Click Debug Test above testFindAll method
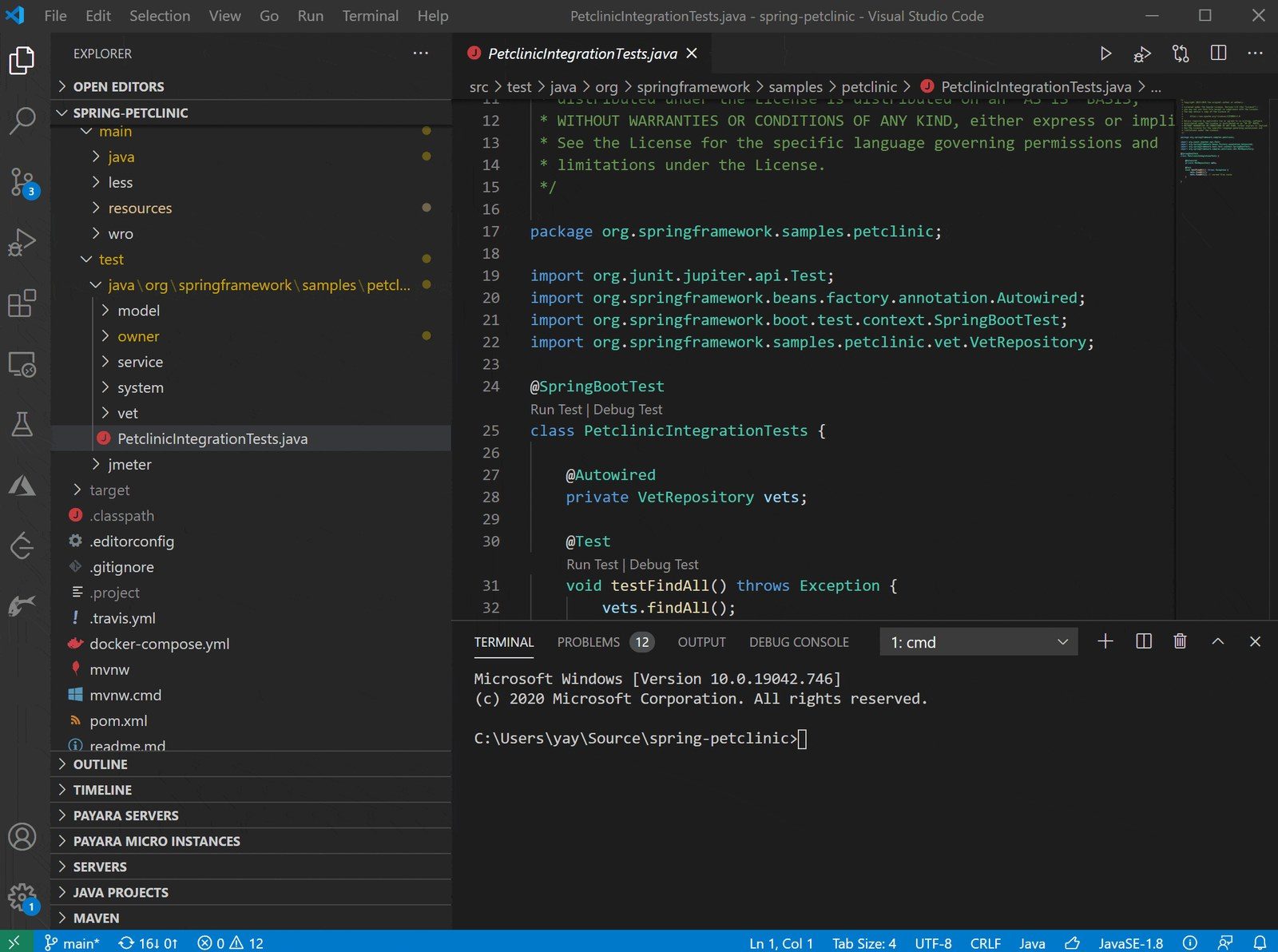 [664, 564]
